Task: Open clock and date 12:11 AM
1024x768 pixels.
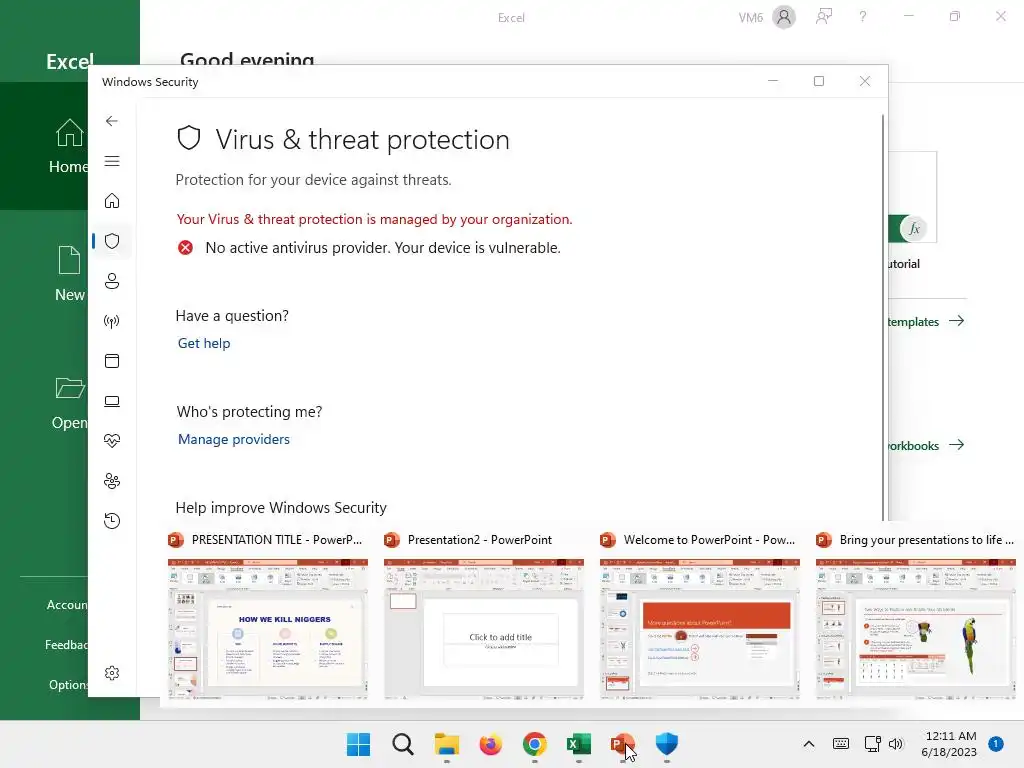Action: (950, 744)
